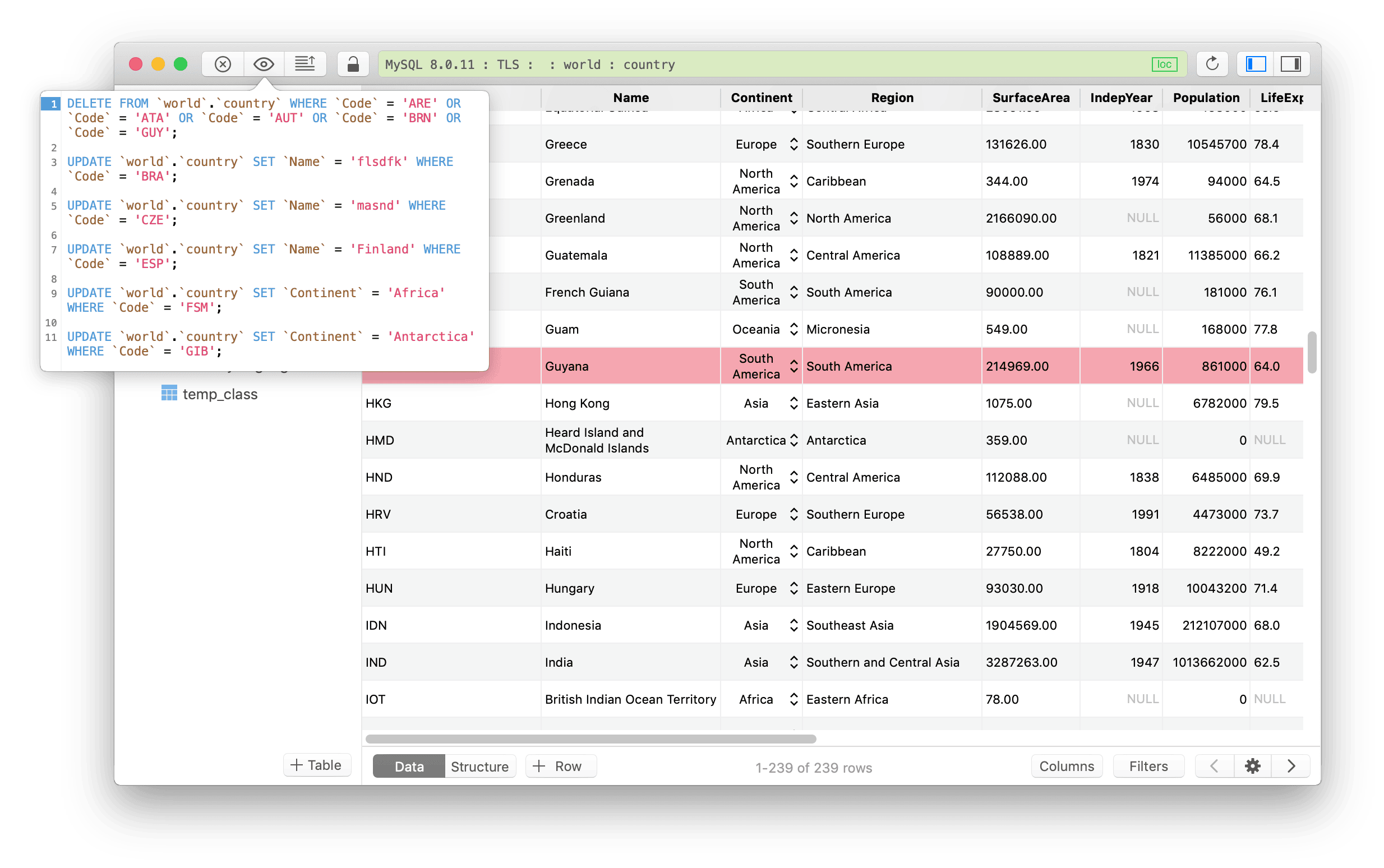
Task: Click the Region column header
Action: point(892,98)
